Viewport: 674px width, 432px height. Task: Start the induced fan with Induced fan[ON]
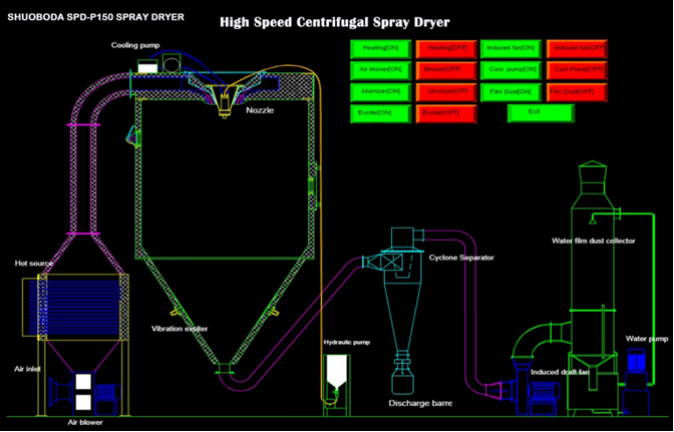[511, 49]
